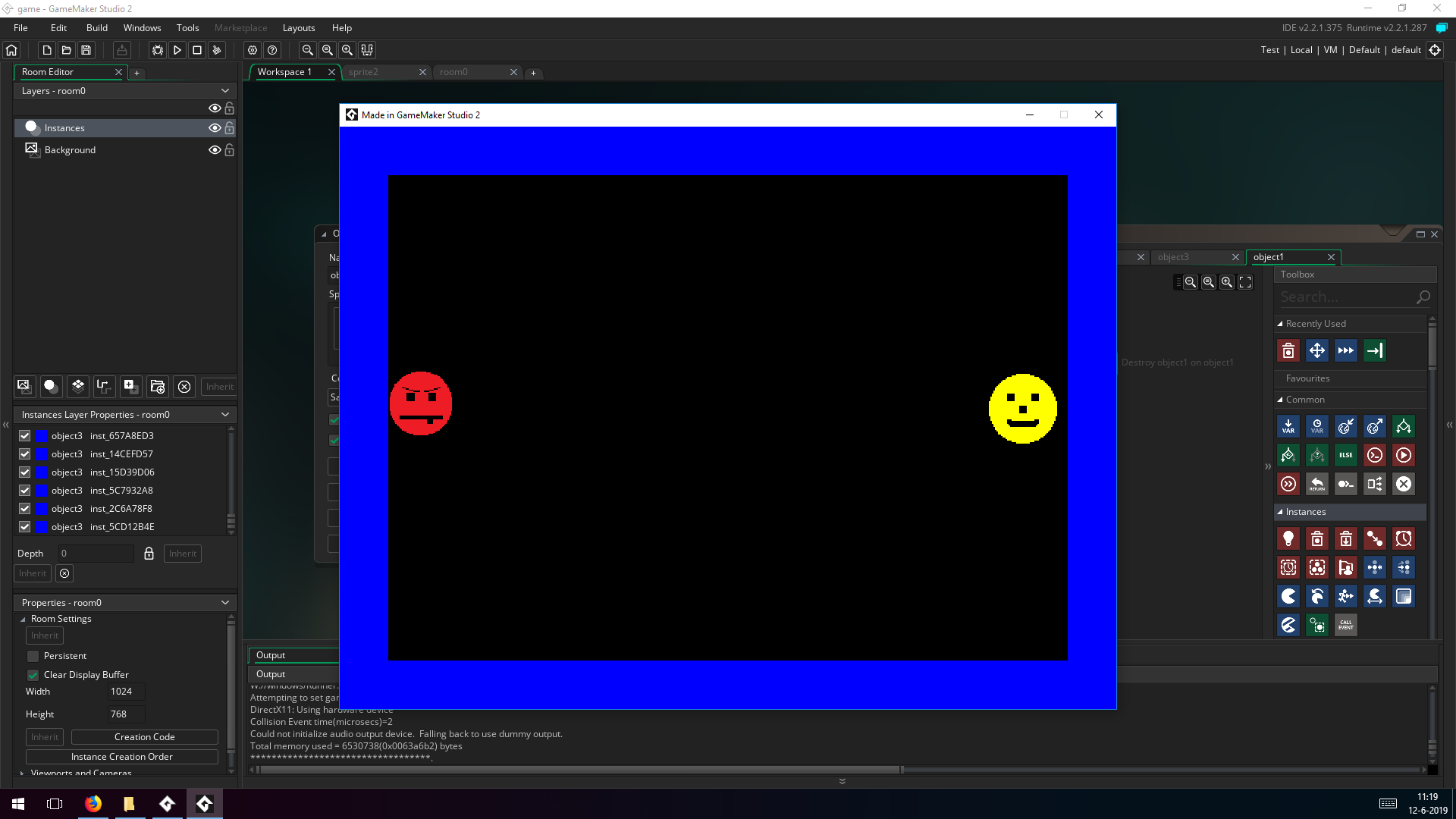Uncheck Clear Display Buffer

[33, 675]
